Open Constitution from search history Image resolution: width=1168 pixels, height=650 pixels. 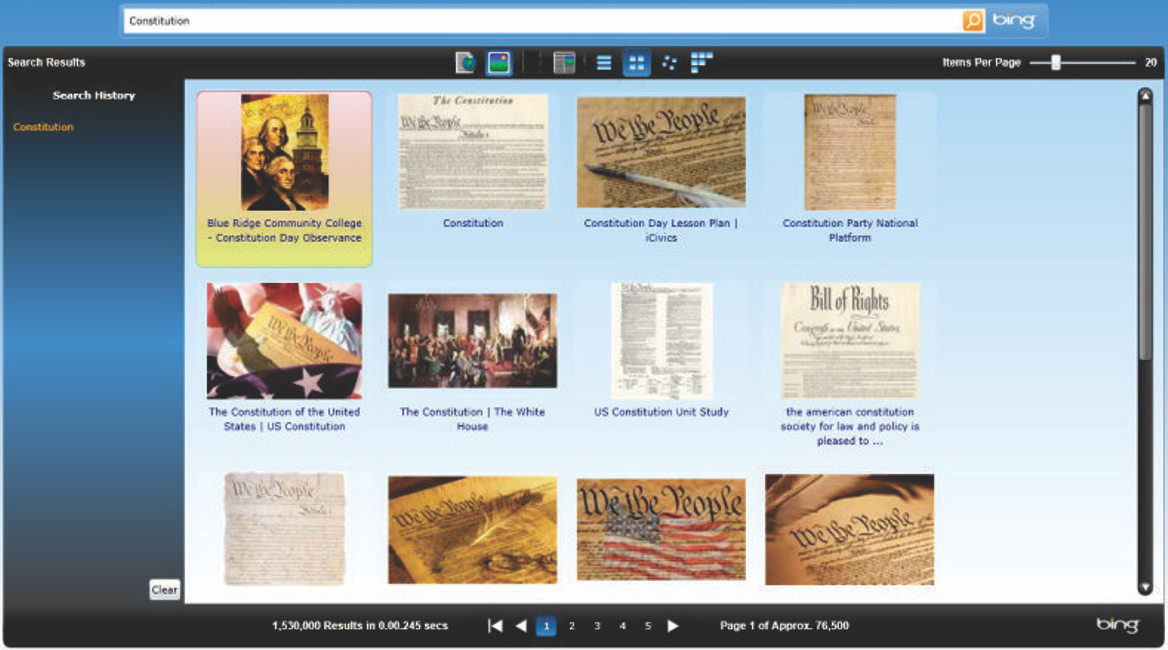coord(43,127)
